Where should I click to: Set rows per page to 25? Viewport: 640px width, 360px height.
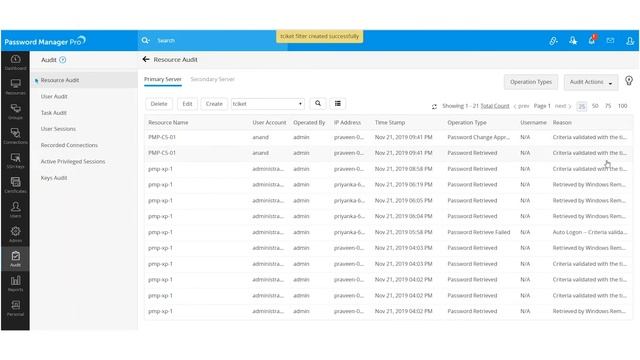(x=582, y=106)
